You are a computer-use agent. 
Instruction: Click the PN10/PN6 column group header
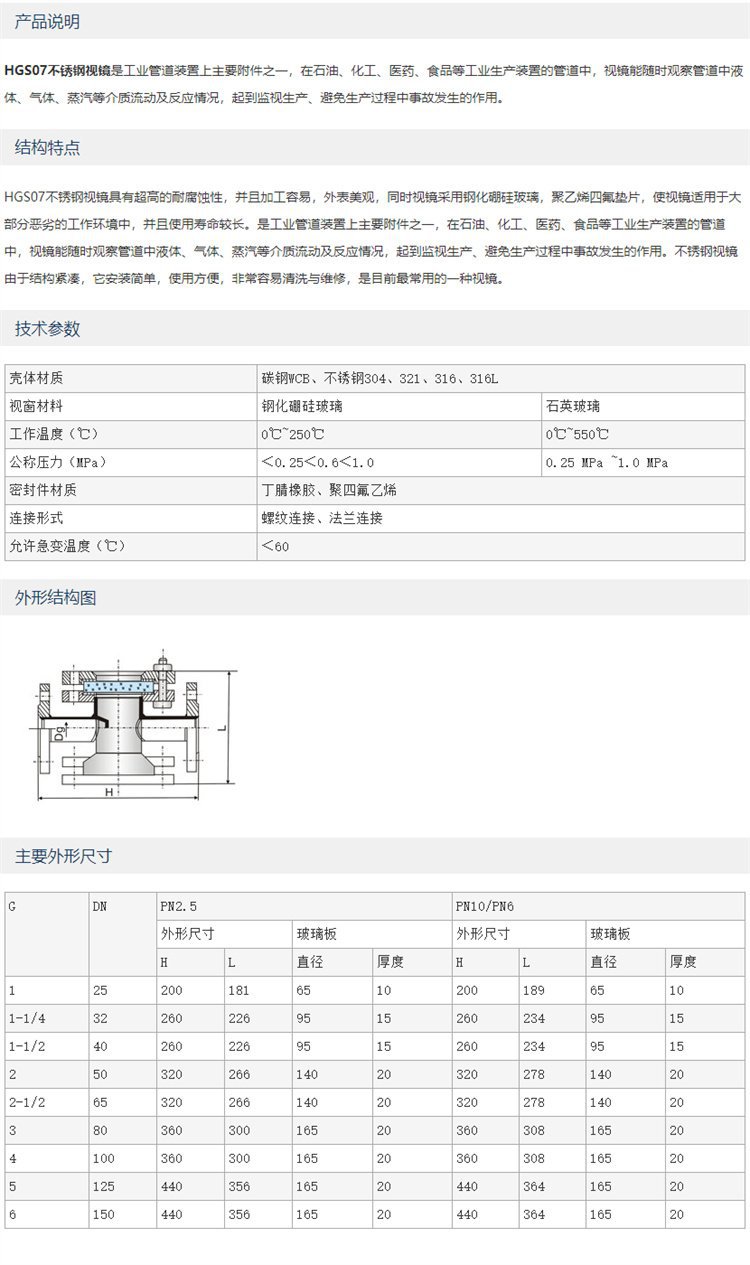[x=598, y=906]
